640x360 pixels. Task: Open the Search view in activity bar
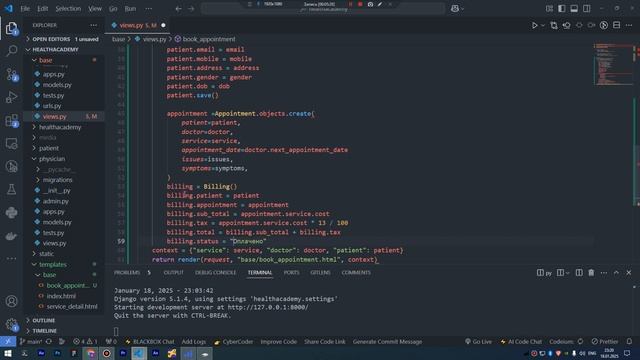[11, 51]
